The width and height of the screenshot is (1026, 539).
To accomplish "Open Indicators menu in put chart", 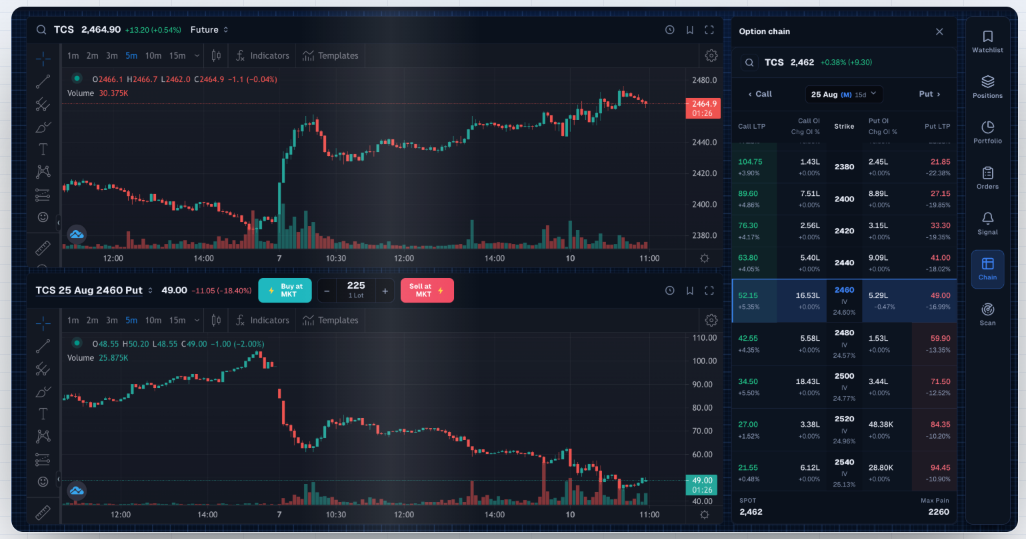I will click(262, 321).
